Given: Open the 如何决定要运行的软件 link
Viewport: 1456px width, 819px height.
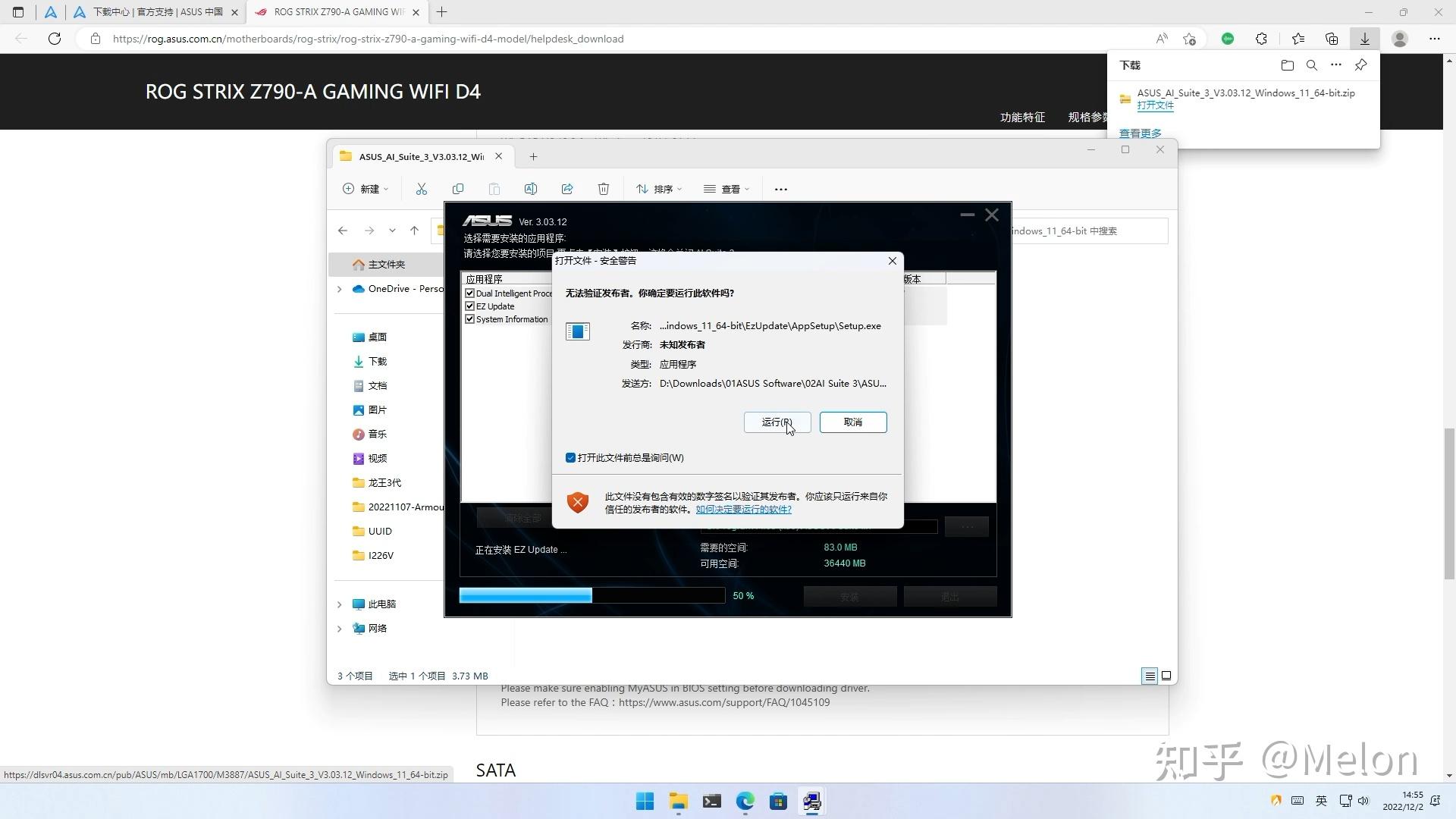Looking at the screenshot, I should point(743,509).
